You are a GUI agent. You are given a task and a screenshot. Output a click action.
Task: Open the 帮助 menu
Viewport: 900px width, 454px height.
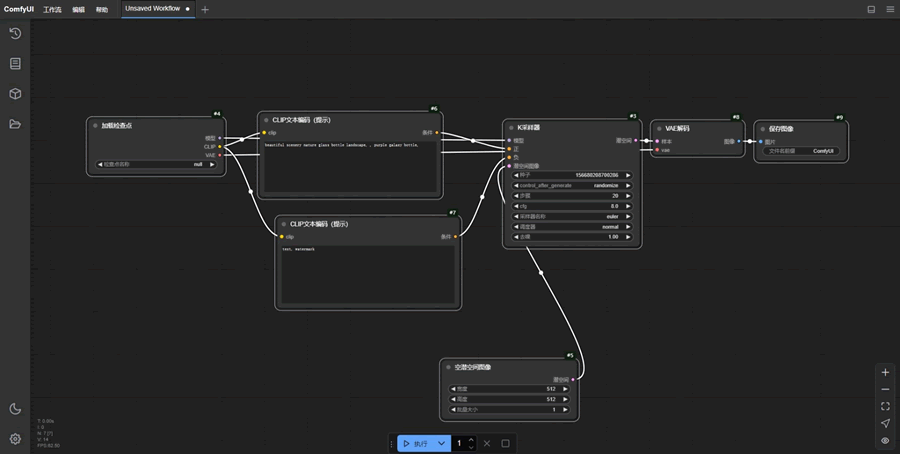102,9
